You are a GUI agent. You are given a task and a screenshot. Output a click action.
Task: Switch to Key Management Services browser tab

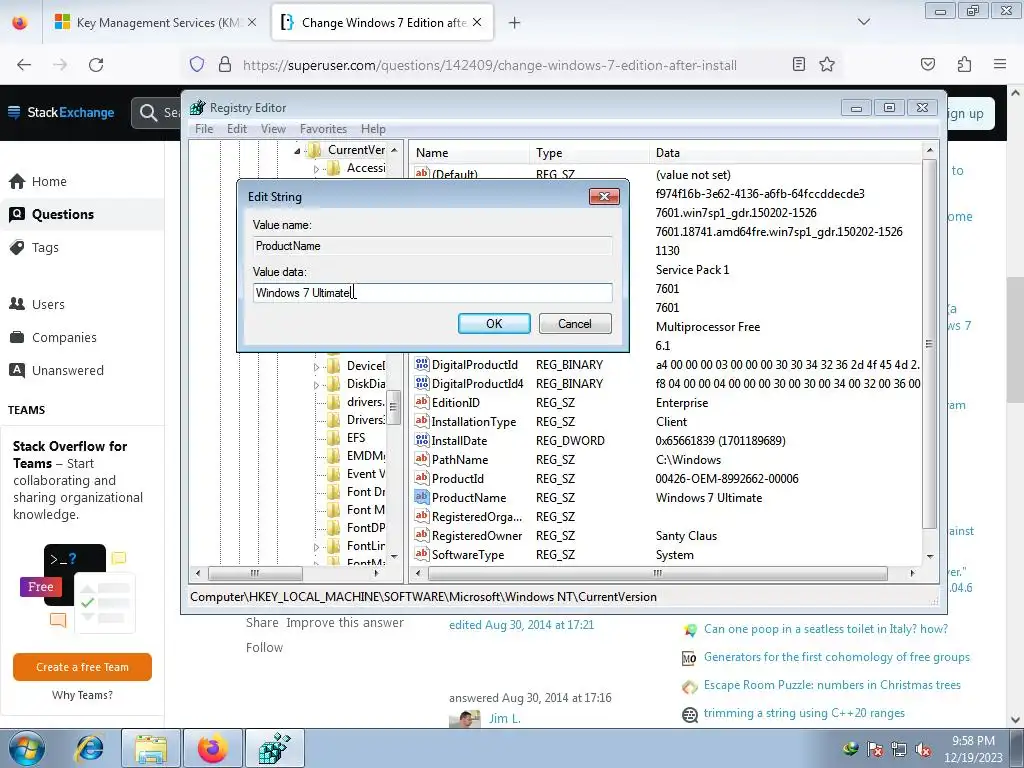tap(155, 22)
